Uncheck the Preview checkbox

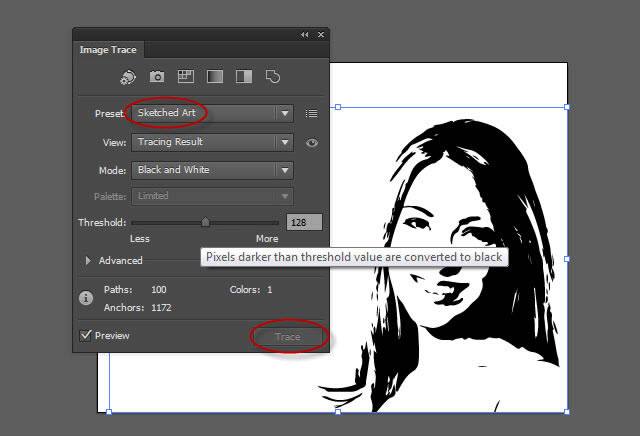85,336
